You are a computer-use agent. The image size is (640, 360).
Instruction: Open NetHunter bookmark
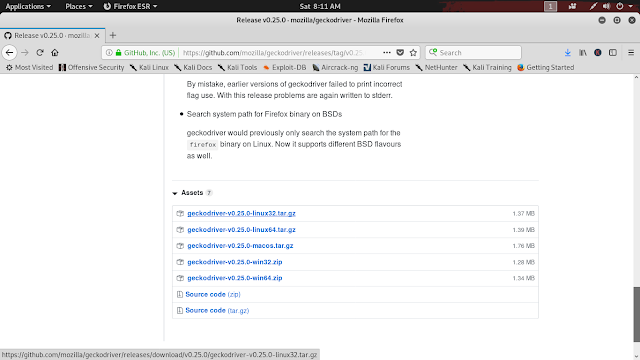tap(436, 67)
